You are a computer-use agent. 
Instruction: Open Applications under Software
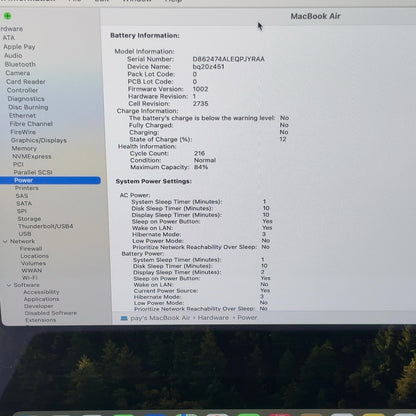tap(41, 299)
